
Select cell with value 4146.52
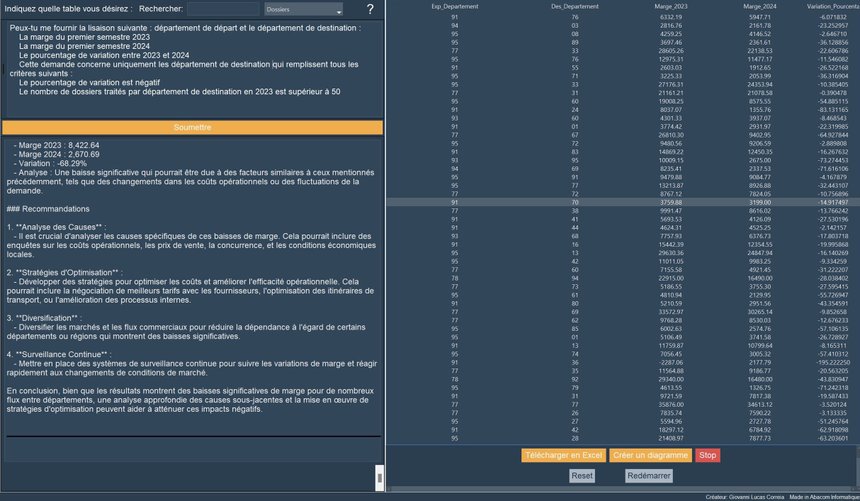[x=760, y=34]
